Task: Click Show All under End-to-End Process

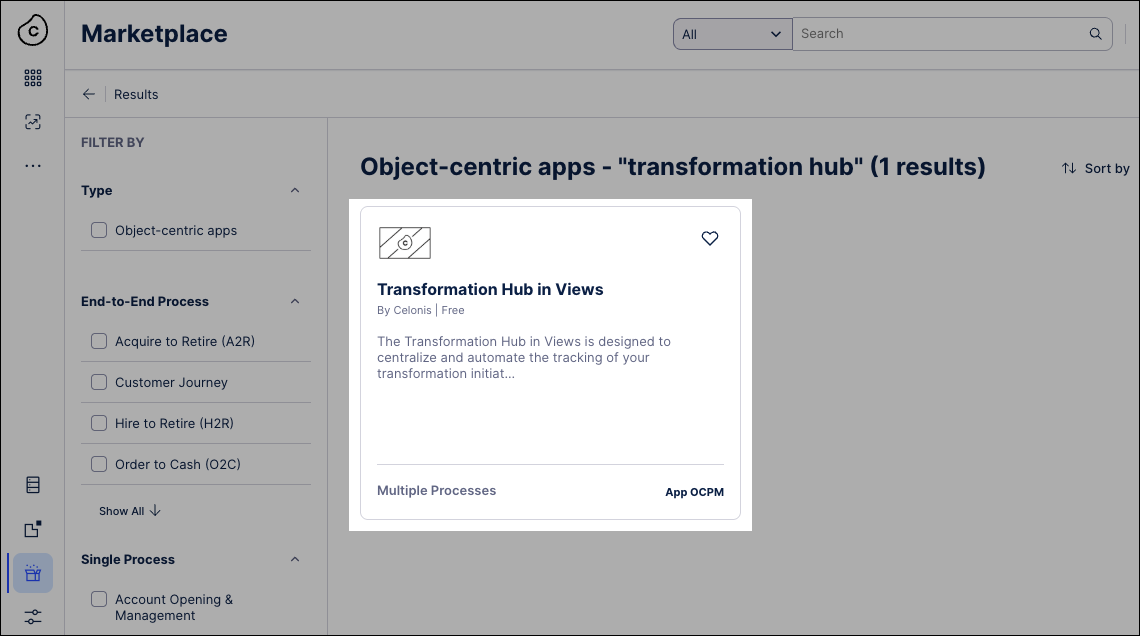Action: click(x=129, y=511)
